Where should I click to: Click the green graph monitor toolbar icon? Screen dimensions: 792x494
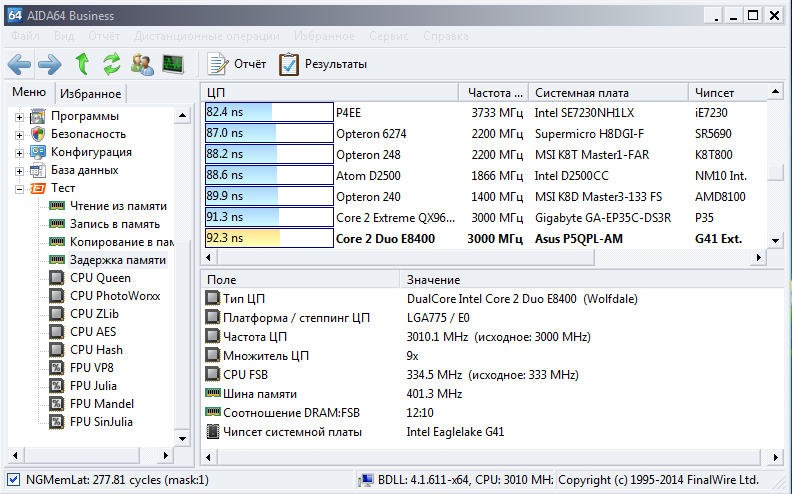pos(173,64)
